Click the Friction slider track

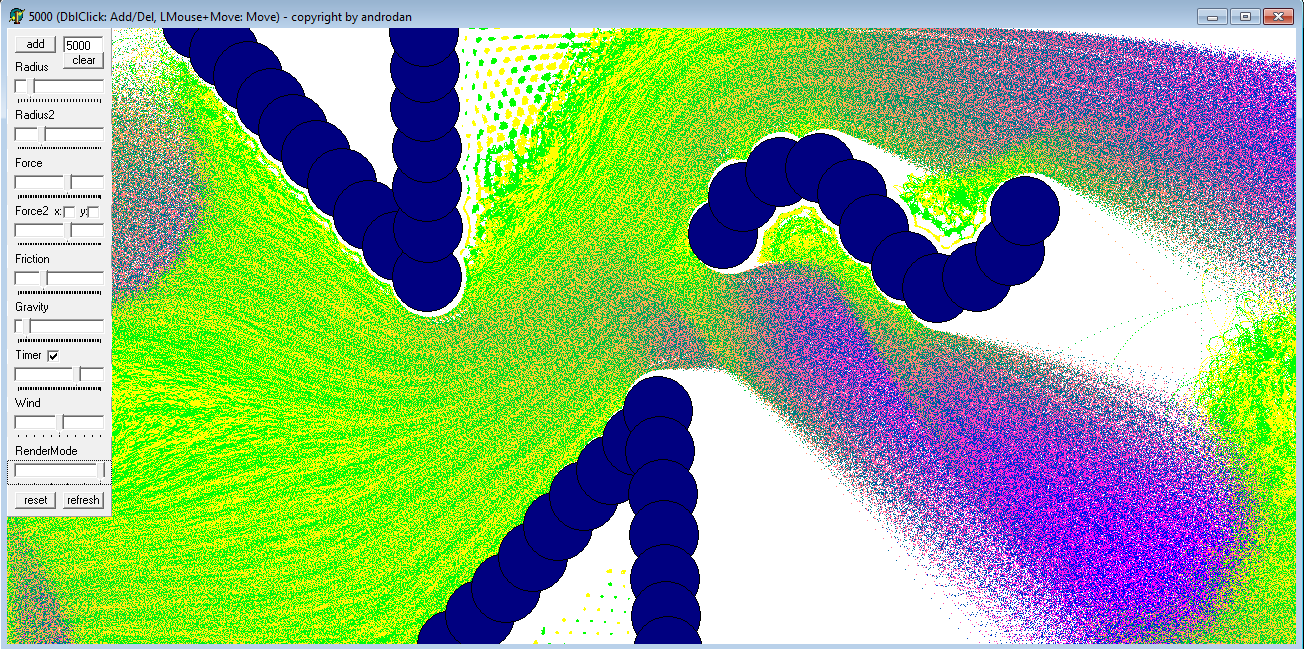pyautogui.click(x=59, y=279)
